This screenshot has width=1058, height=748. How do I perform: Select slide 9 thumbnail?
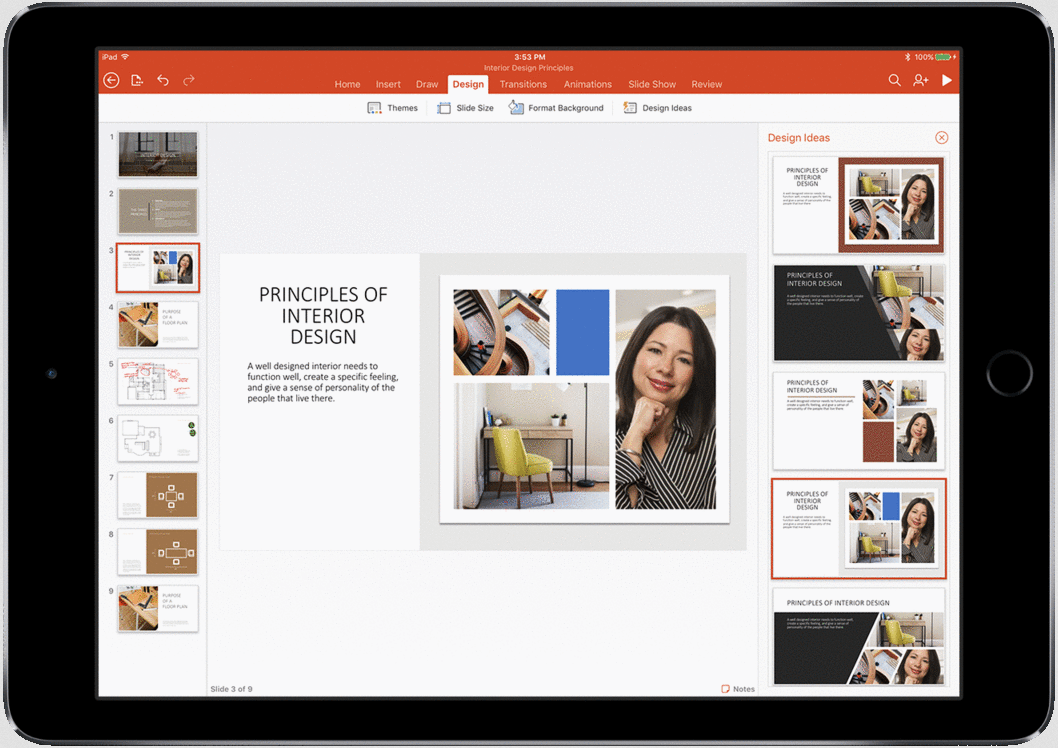(x=158, y=608)
